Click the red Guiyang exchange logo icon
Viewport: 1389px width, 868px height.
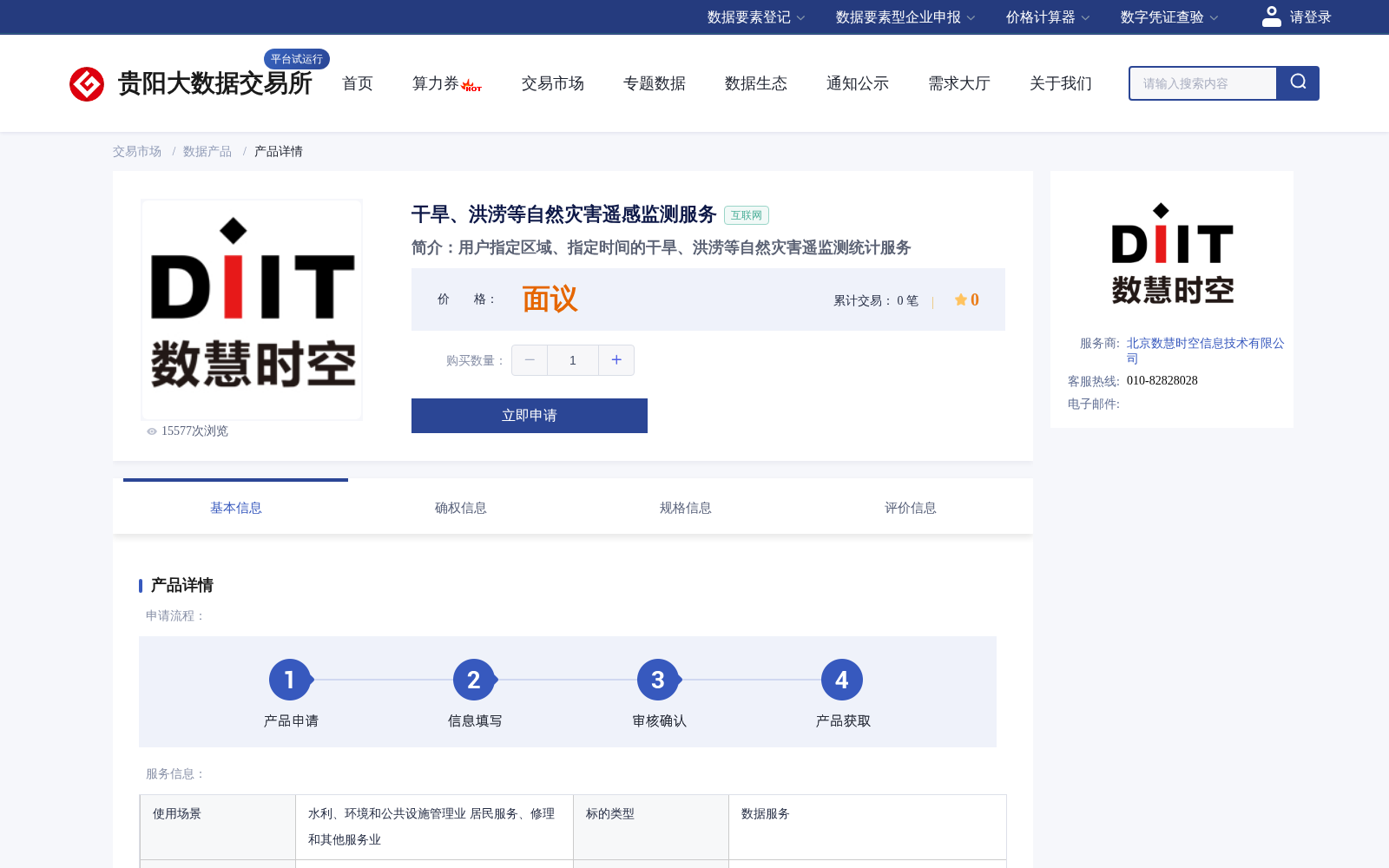tap(87, 84)
